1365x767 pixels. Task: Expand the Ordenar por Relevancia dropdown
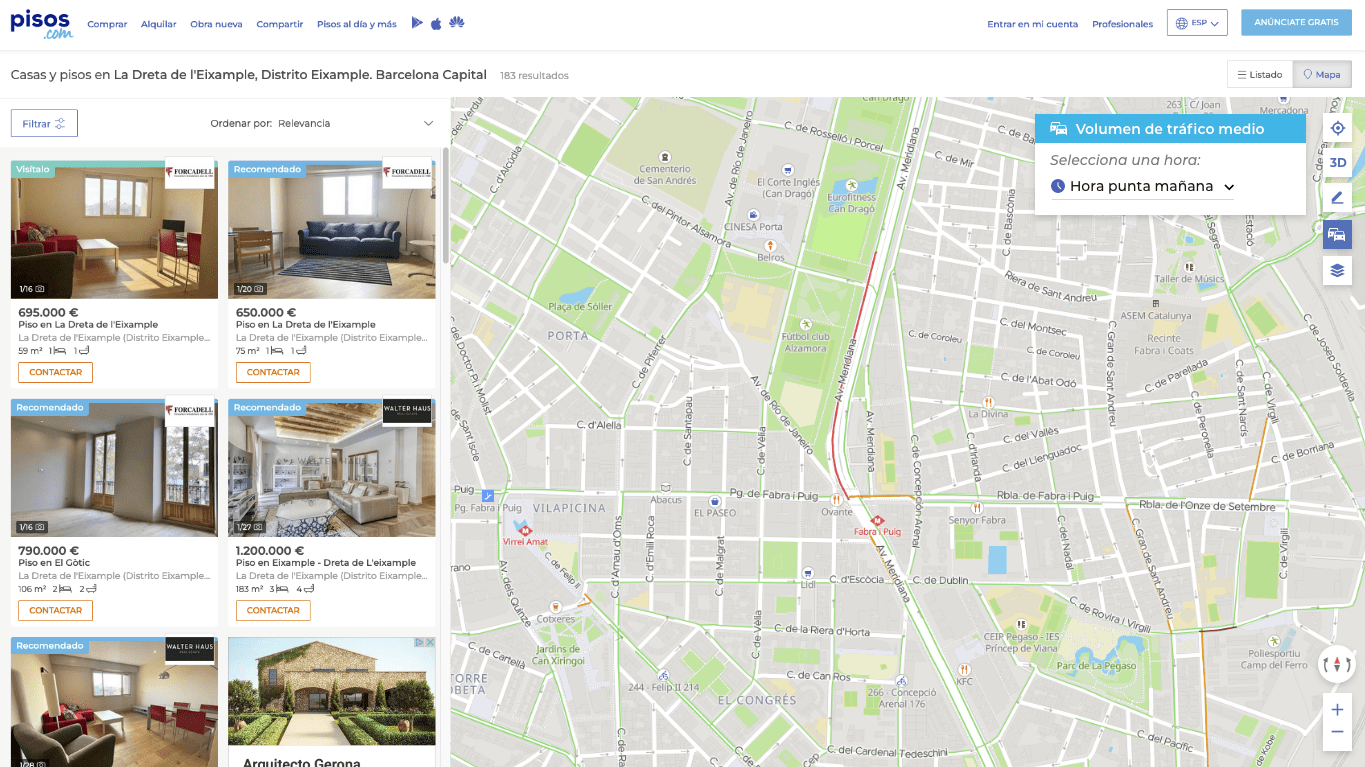[322, 124]
